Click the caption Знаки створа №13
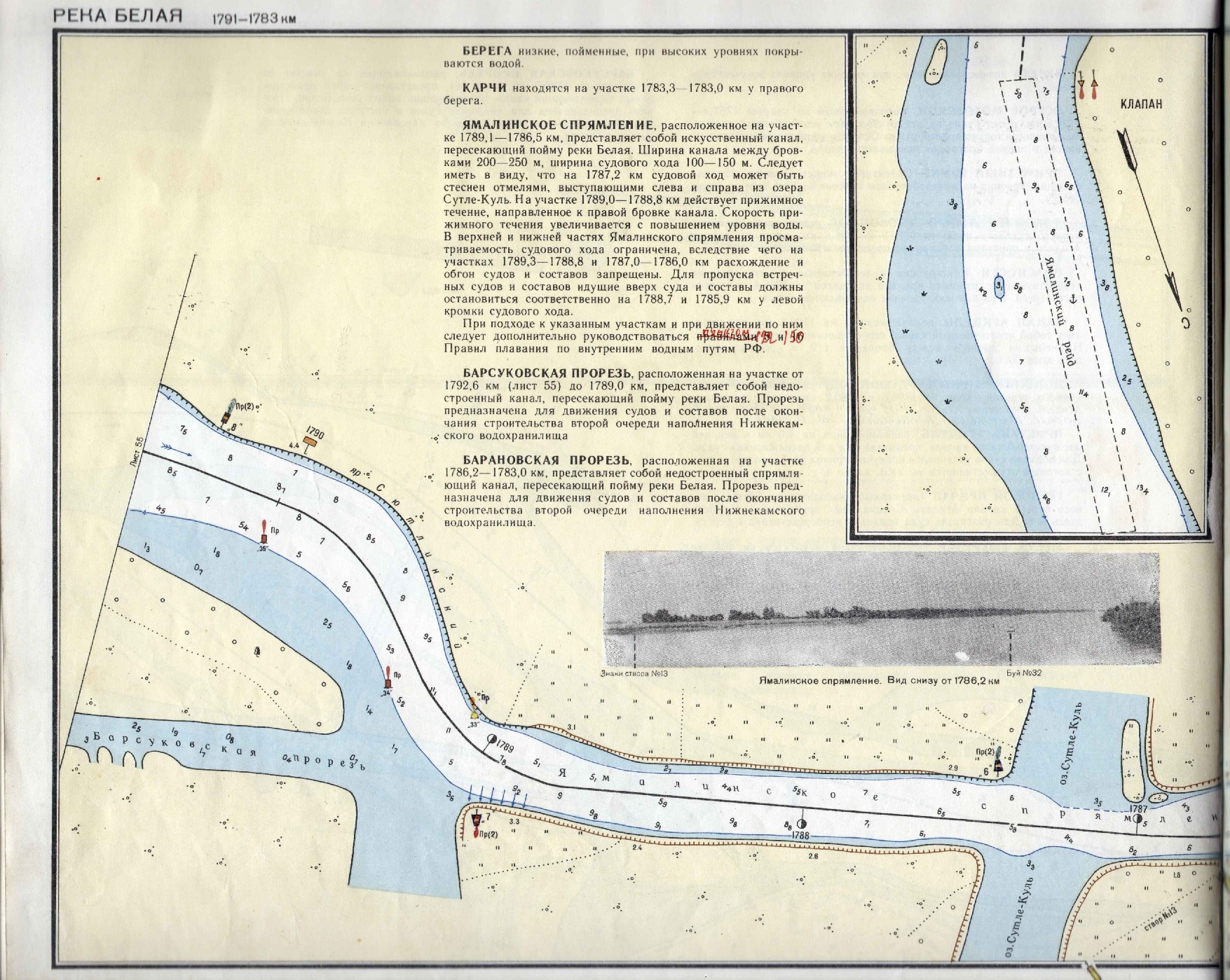 (634, 674)
